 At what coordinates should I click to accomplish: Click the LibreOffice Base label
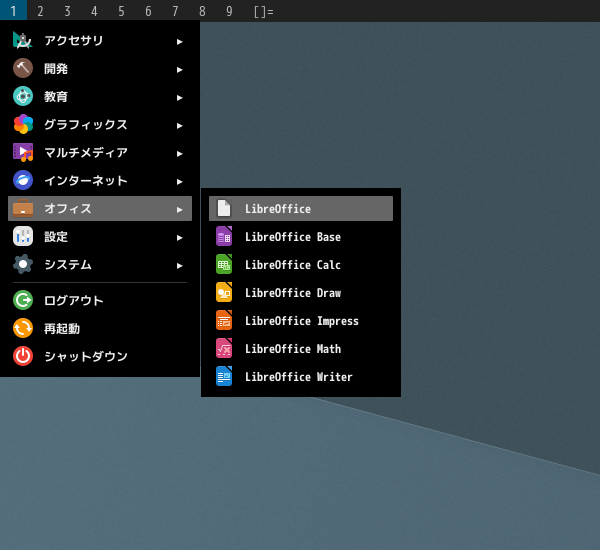[x=293, y=237]
